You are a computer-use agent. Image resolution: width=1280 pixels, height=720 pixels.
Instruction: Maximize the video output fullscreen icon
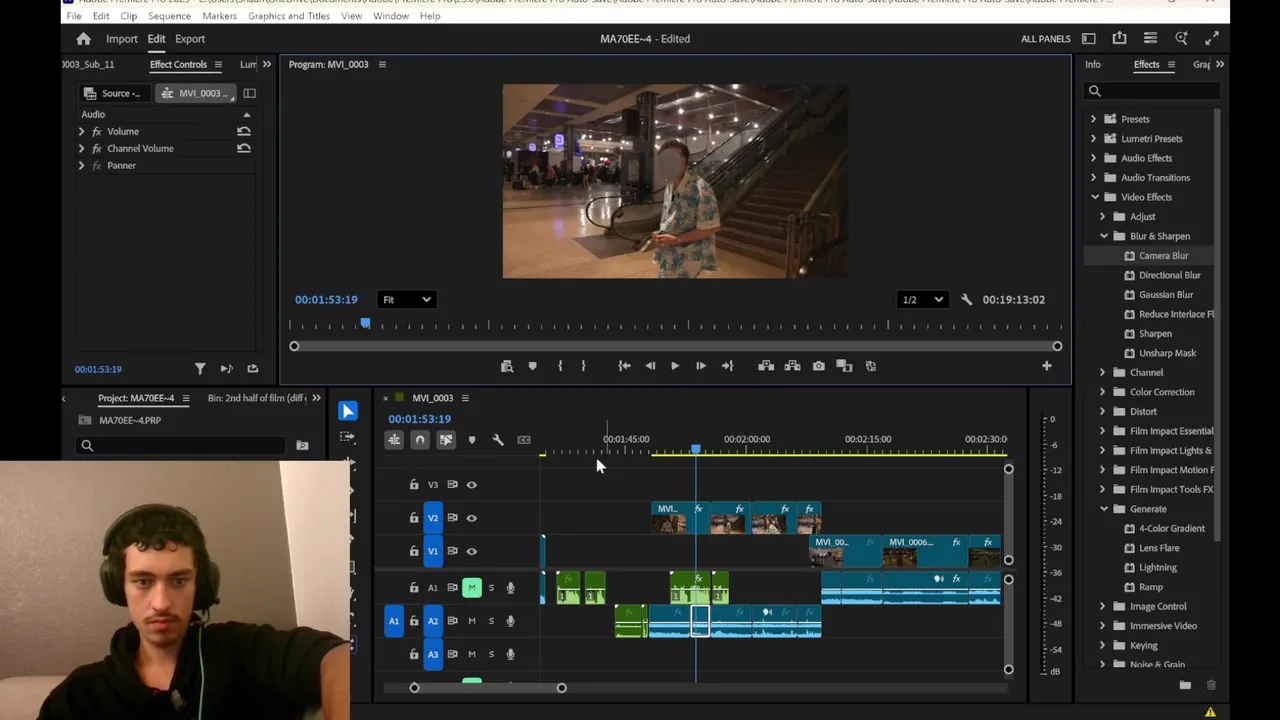[1212, 39]
